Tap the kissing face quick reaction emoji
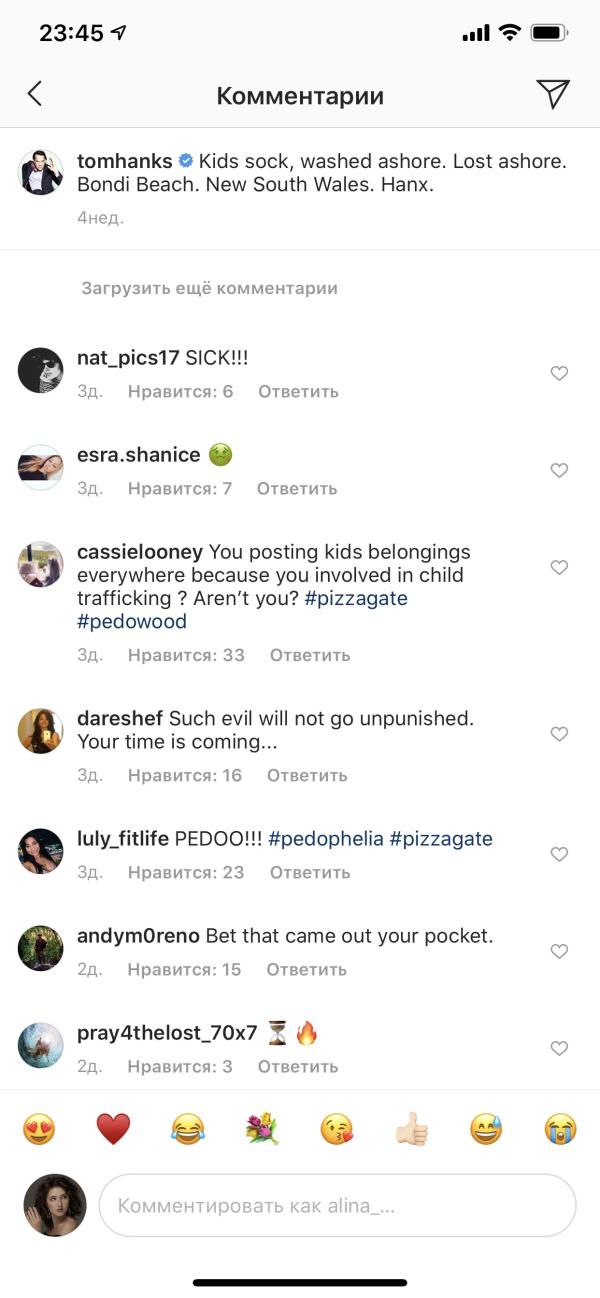Image resolution: width=600 pixels, height=1298 pixels. (336, 1126)
